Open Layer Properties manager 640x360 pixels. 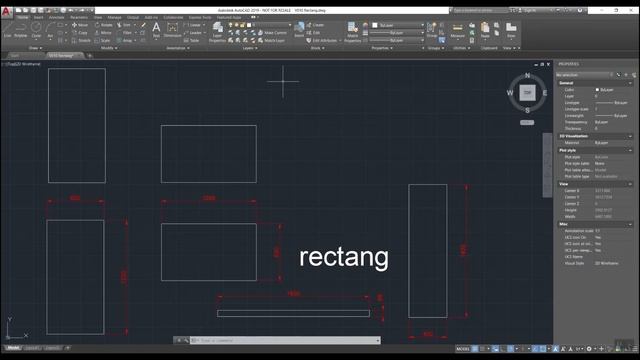click(218, 32)
